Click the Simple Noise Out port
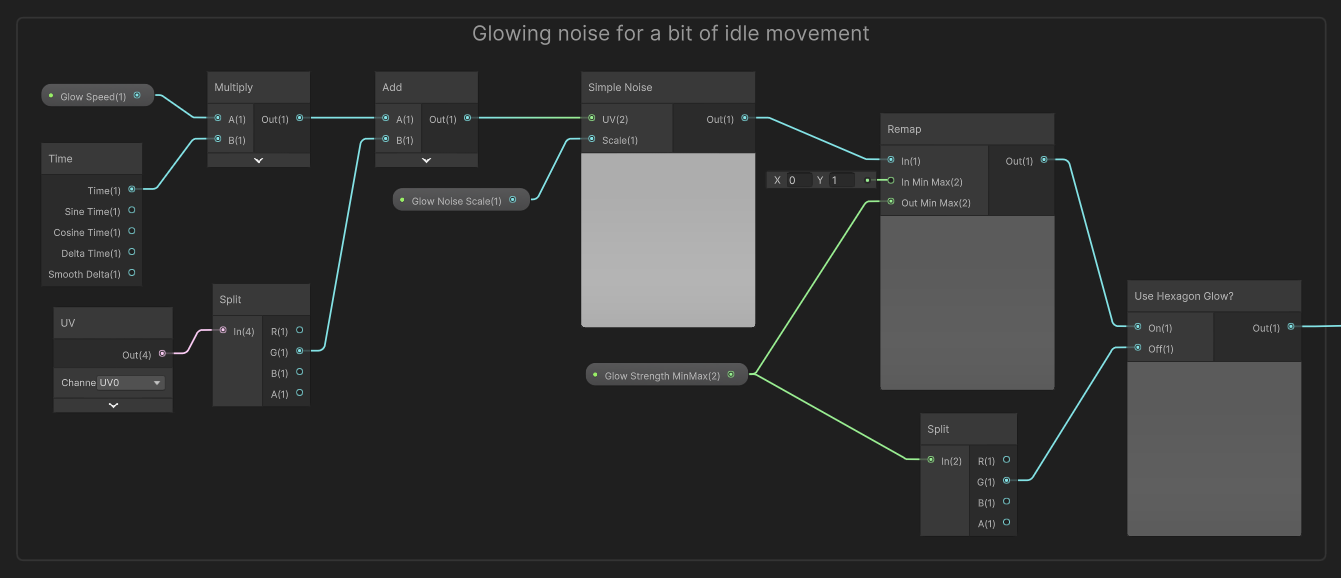The image size is (1341, 578). click(744, 119)
